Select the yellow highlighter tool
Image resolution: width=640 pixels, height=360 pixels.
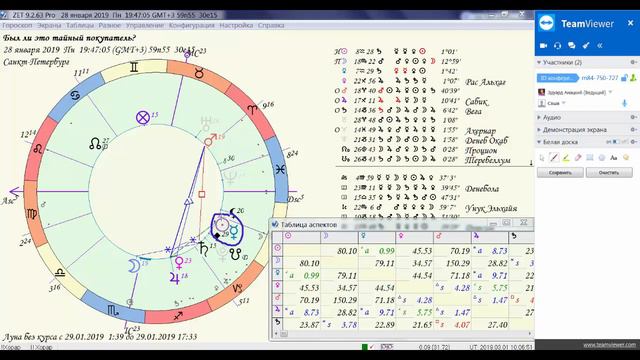click(566, 158)
